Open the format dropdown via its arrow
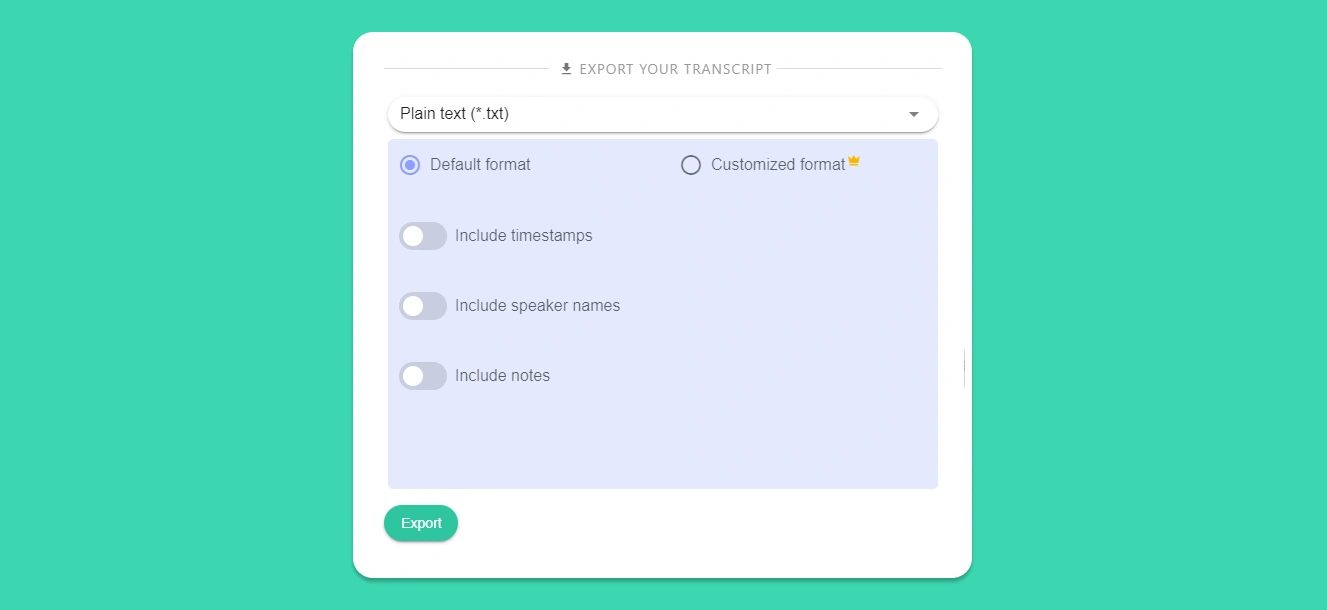Viewport: 1327px width, 610px height. 913,114
